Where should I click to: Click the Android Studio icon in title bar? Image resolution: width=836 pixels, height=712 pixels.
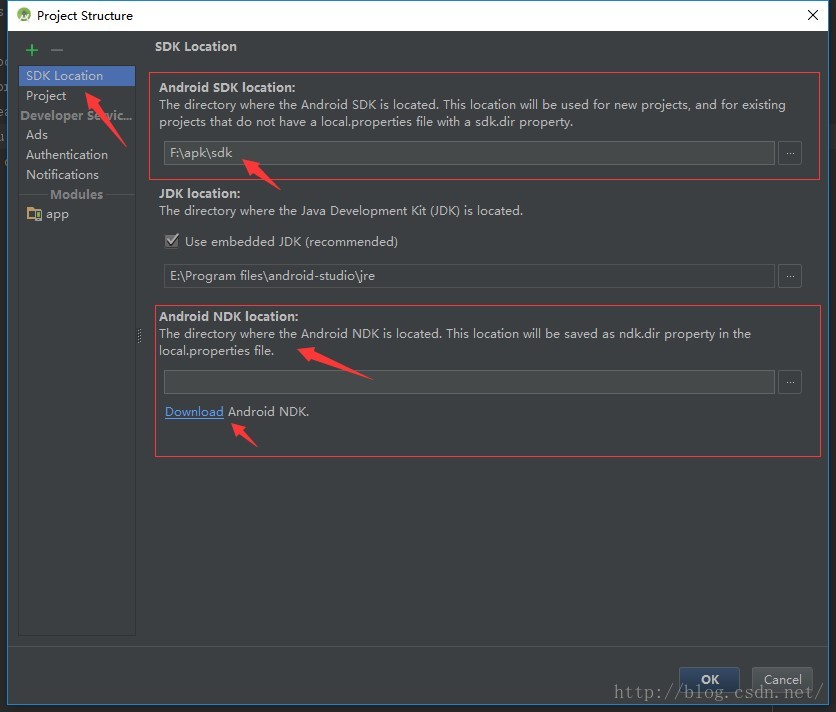click(x=24, y=15)
